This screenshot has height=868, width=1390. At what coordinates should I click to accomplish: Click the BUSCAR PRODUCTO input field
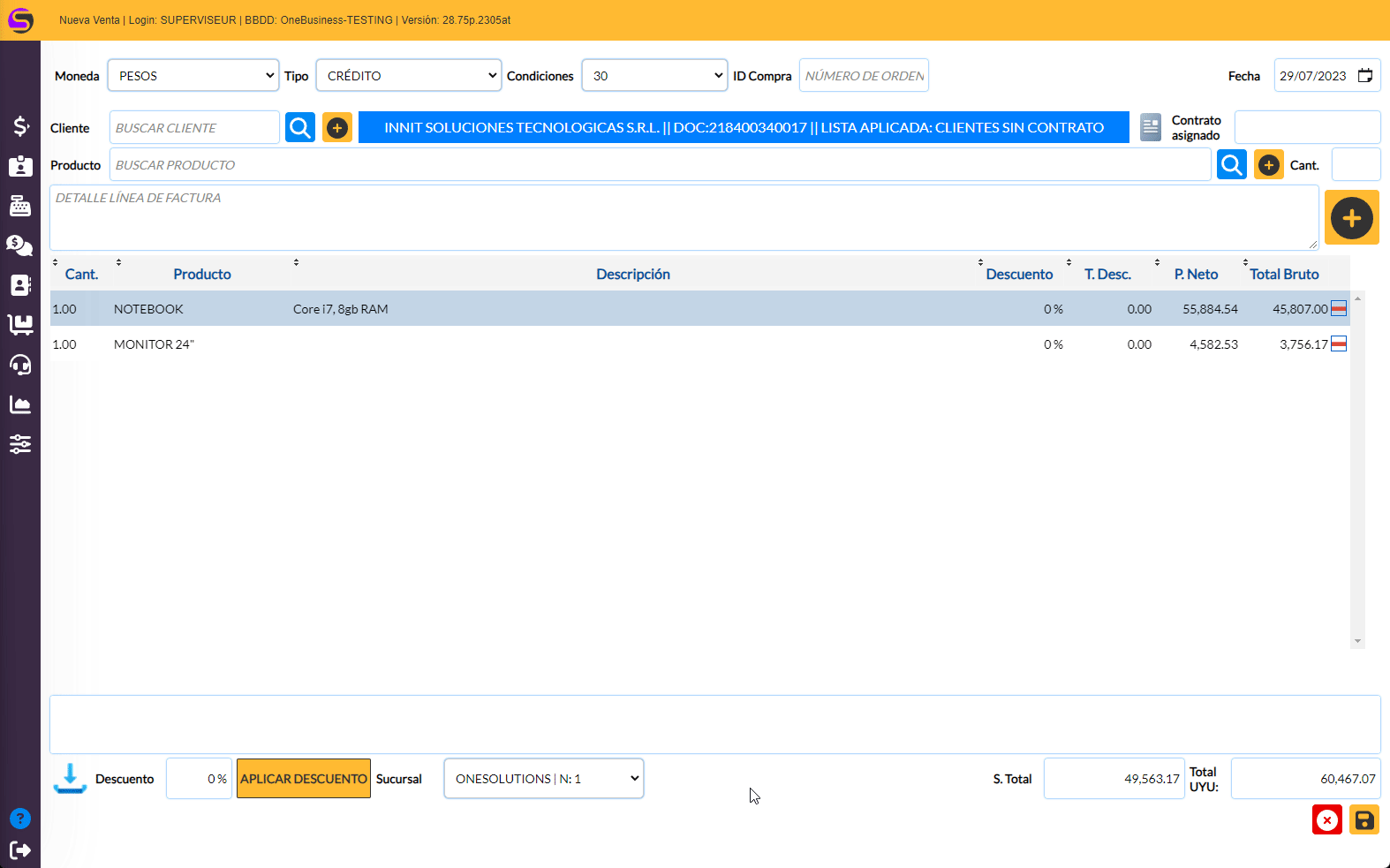click(659, 165)
